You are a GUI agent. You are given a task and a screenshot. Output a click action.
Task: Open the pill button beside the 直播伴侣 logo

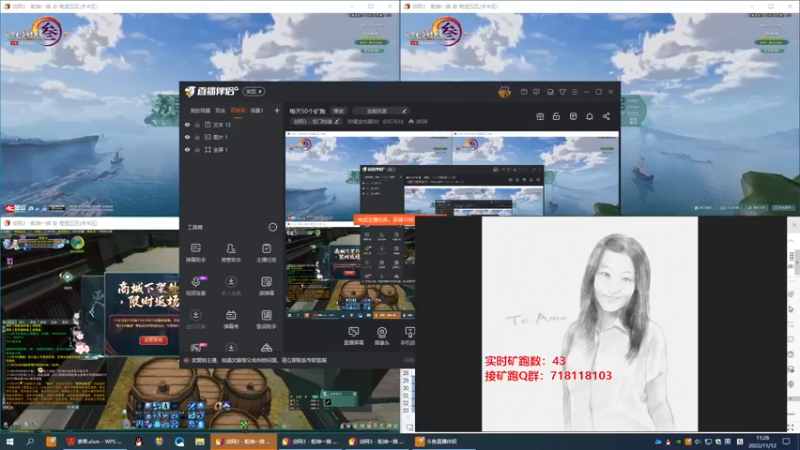[254, 91]
